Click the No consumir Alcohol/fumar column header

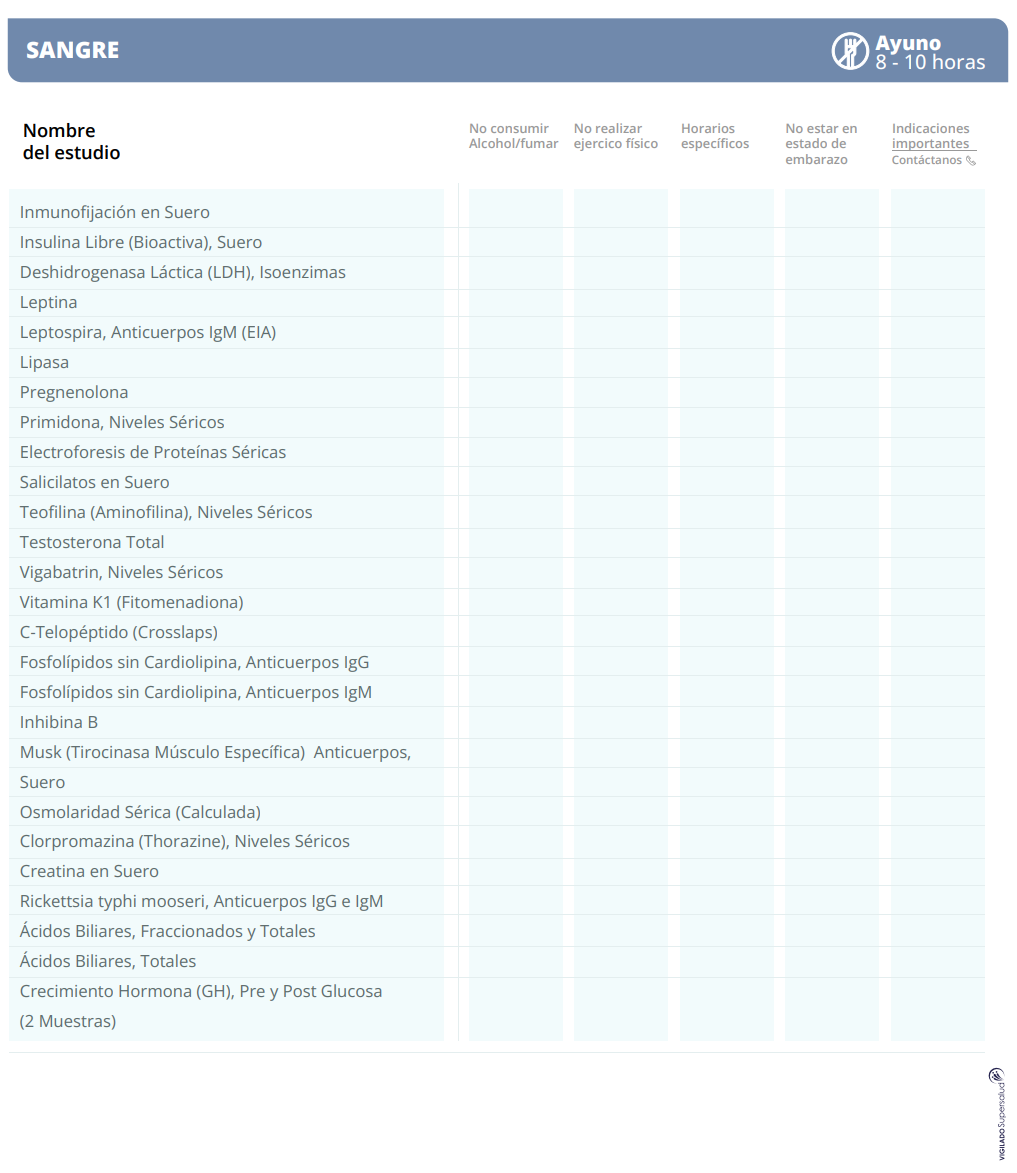[x=513, y=136]
